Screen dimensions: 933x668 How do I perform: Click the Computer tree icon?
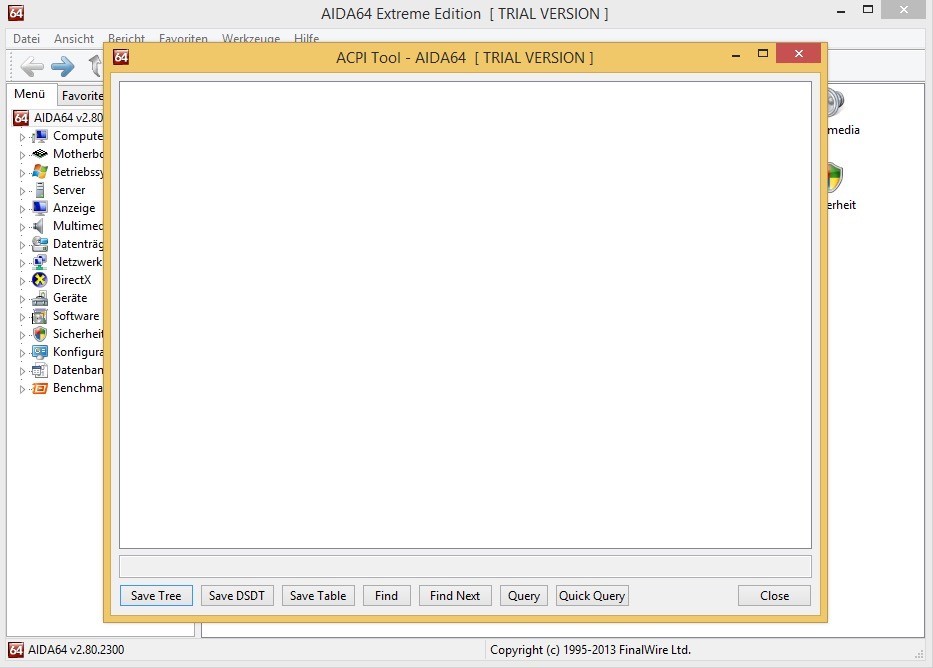tap(40, 136)
